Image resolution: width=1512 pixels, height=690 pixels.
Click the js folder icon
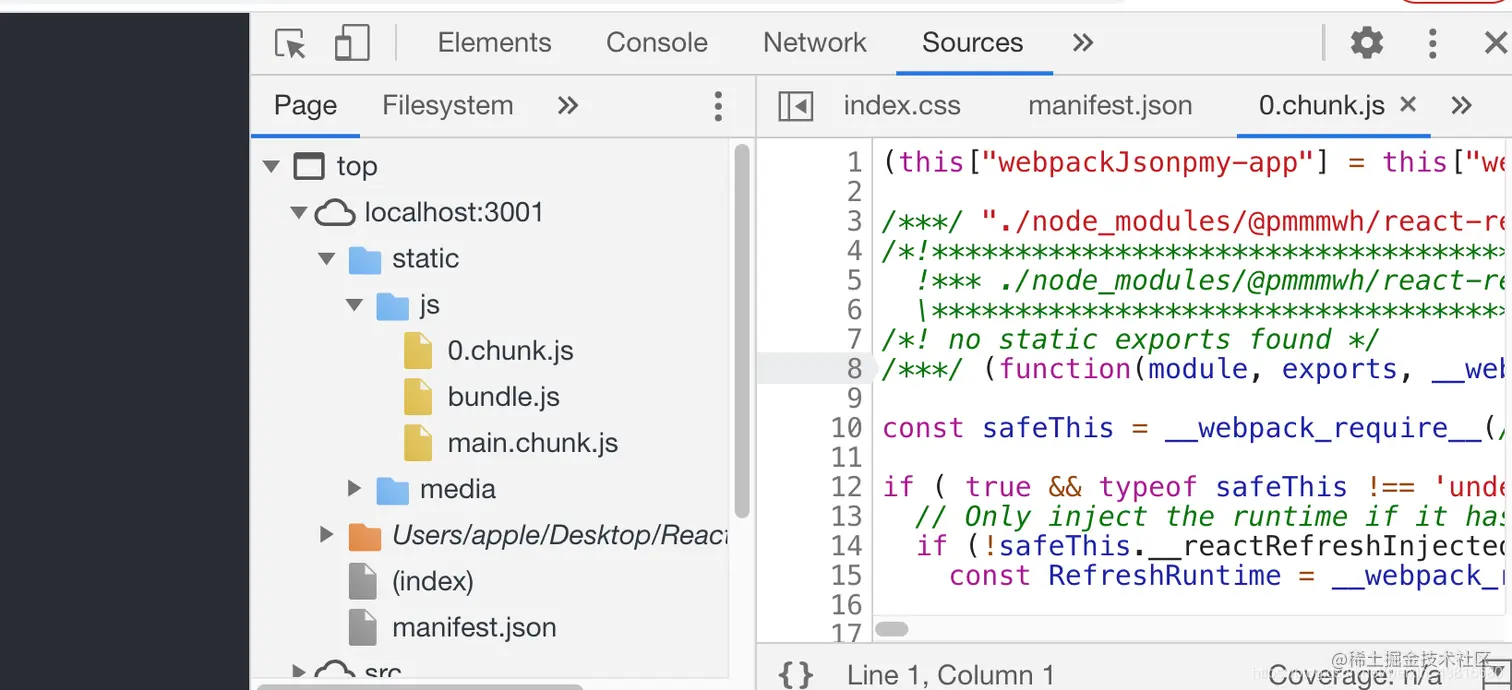coord(393,306)
